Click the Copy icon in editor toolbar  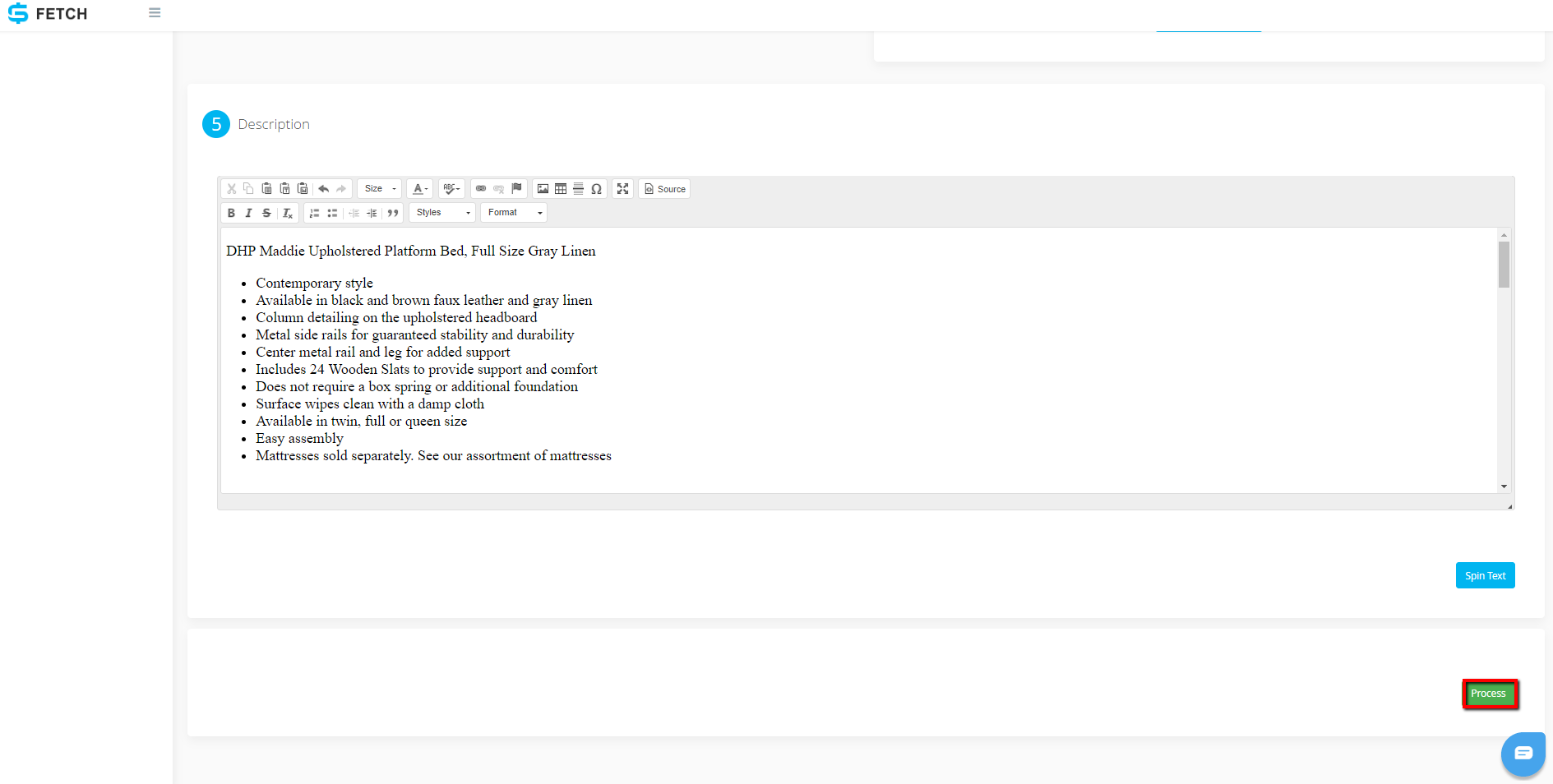click(248, 189)
